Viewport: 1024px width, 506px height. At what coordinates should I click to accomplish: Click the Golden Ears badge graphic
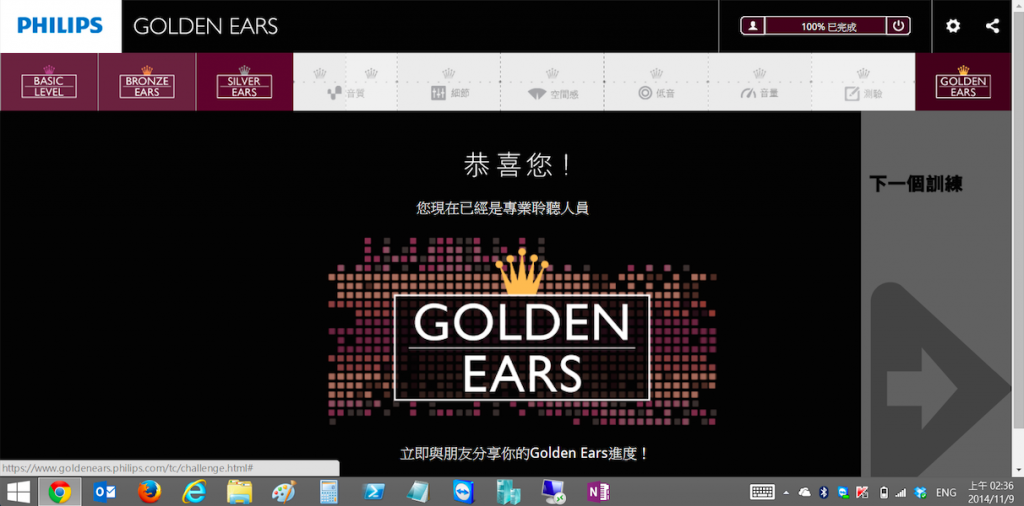[x=522, y=333]
